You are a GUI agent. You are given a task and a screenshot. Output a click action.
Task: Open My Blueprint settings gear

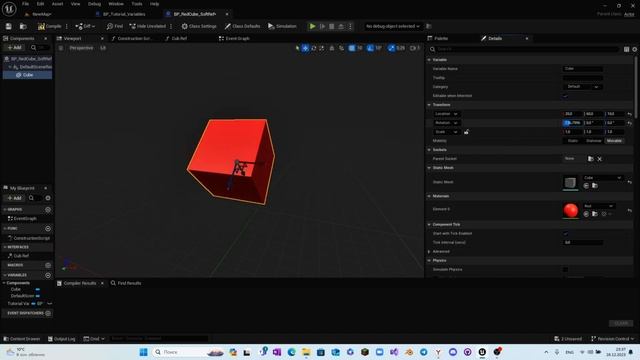coord(48,198)
